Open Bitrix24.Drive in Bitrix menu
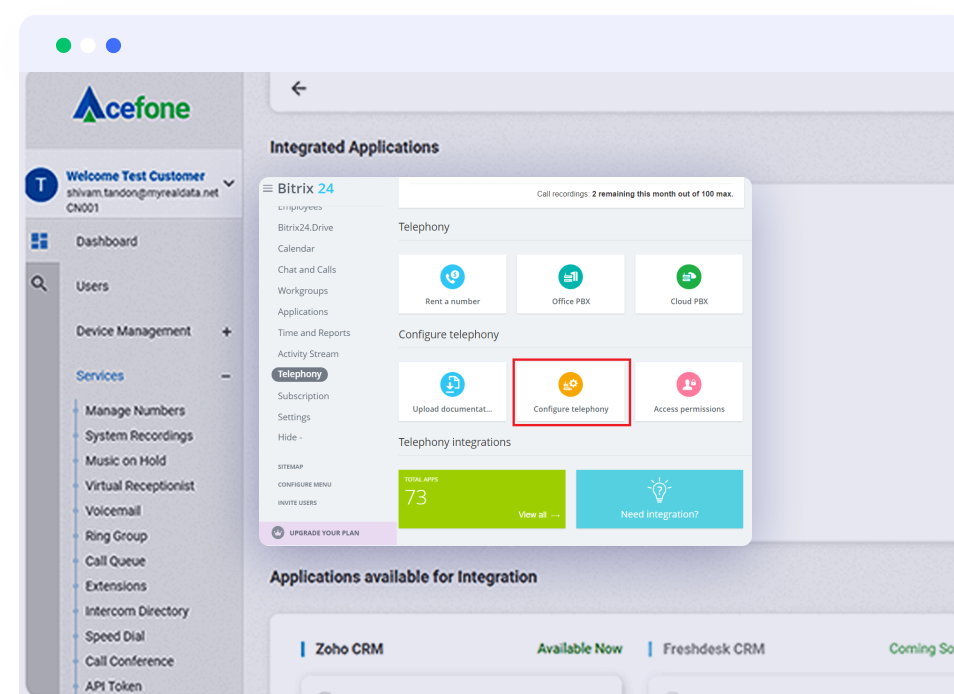The image size is (954, 694). coord(305,227)
